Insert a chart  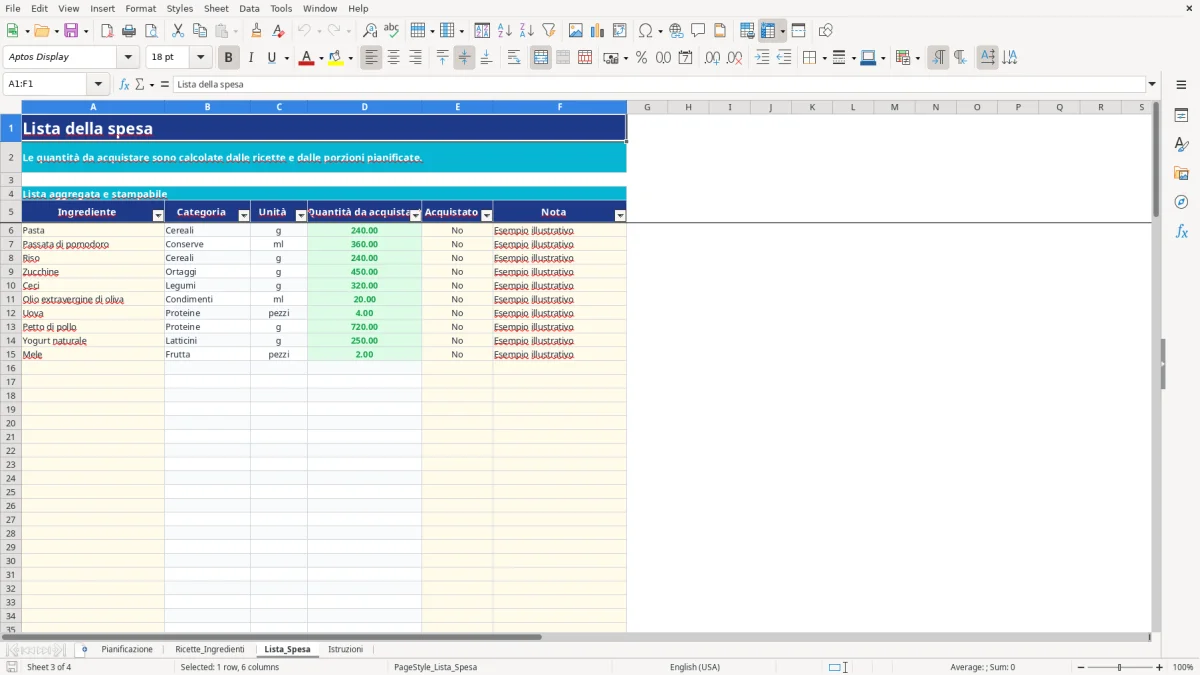point(598,31)
